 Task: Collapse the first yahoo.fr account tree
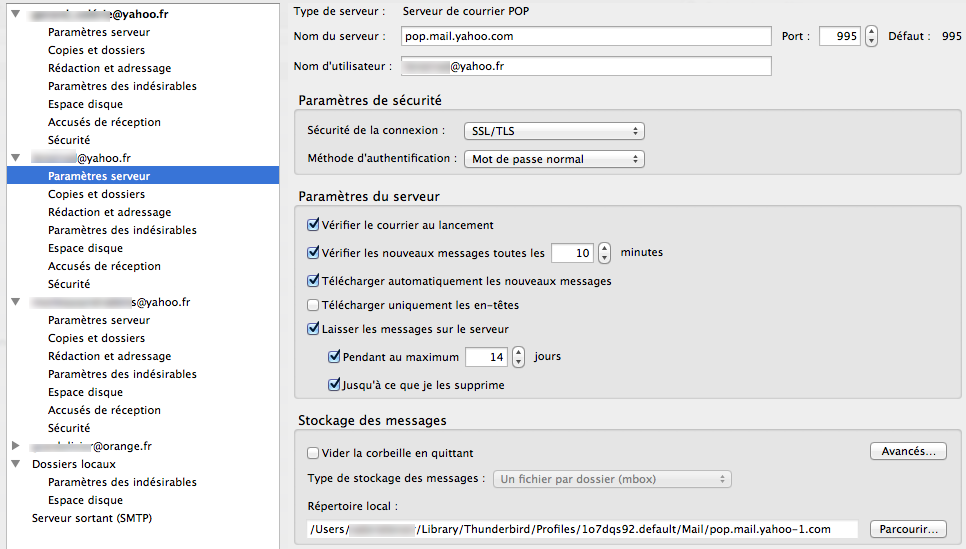(x=15, y=15)
